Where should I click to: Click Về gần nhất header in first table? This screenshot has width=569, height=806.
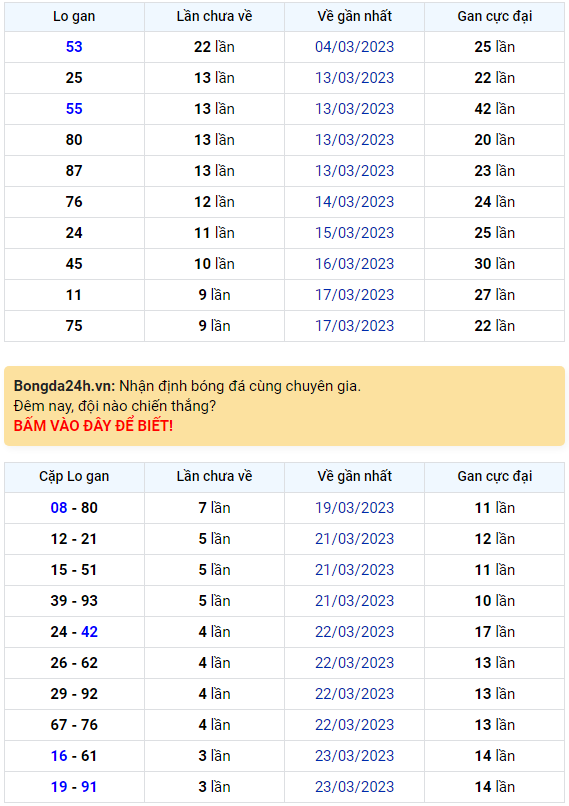point(355,16)
